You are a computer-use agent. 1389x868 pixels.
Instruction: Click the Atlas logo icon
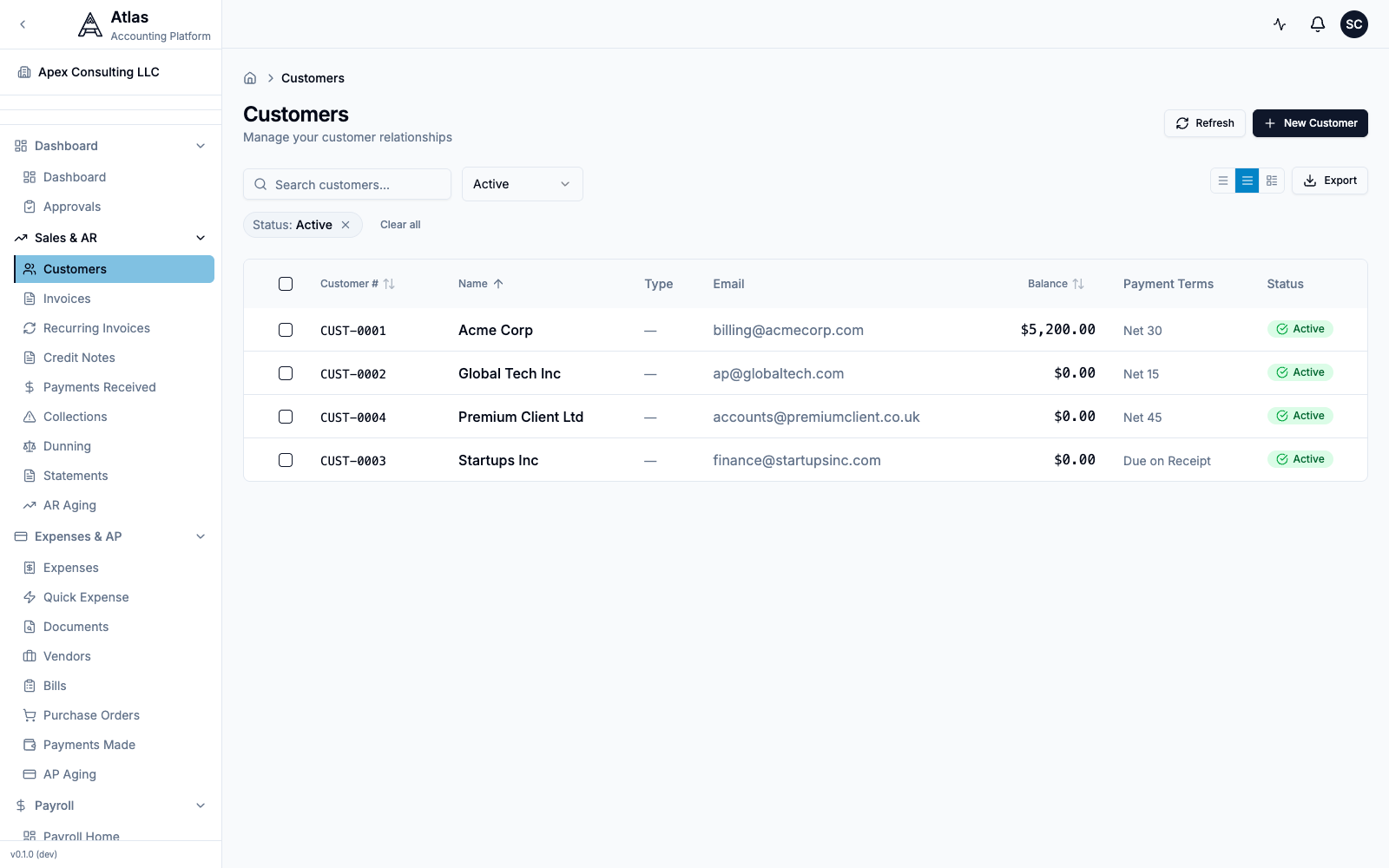(90, 25)
